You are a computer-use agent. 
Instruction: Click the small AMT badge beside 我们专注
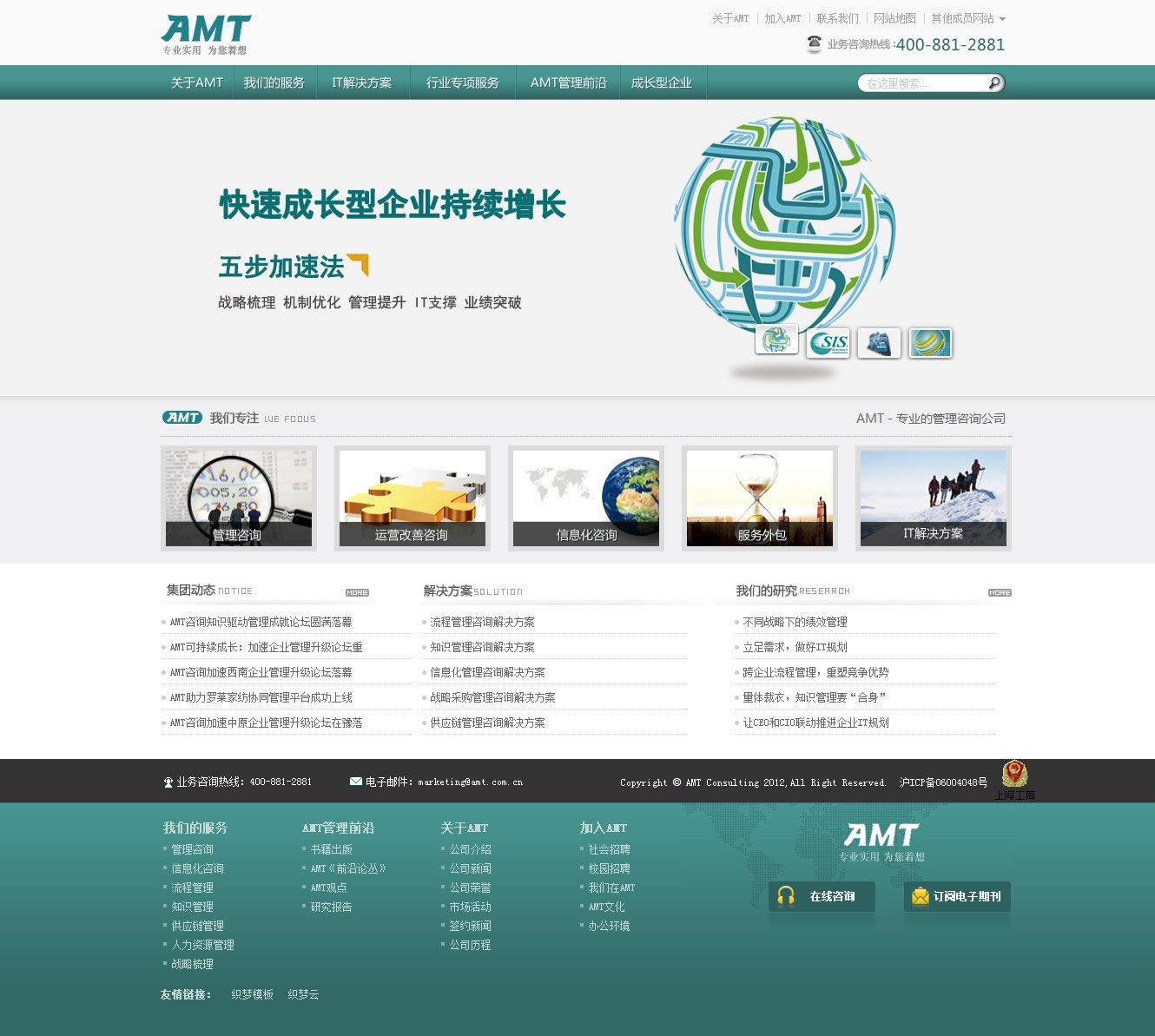(x=182, y=418)
